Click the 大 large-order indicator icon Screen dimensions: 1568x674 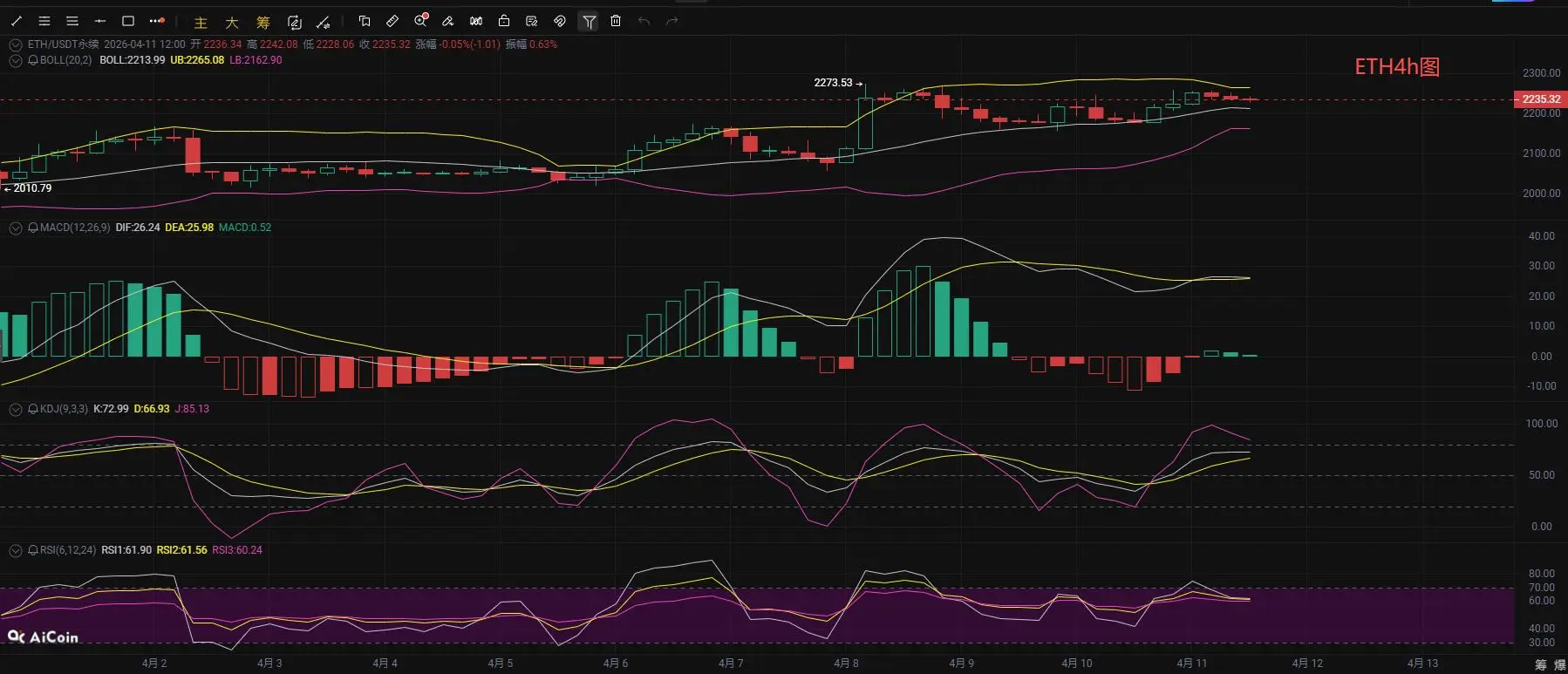pyautogui.click(x=232, y=23)
